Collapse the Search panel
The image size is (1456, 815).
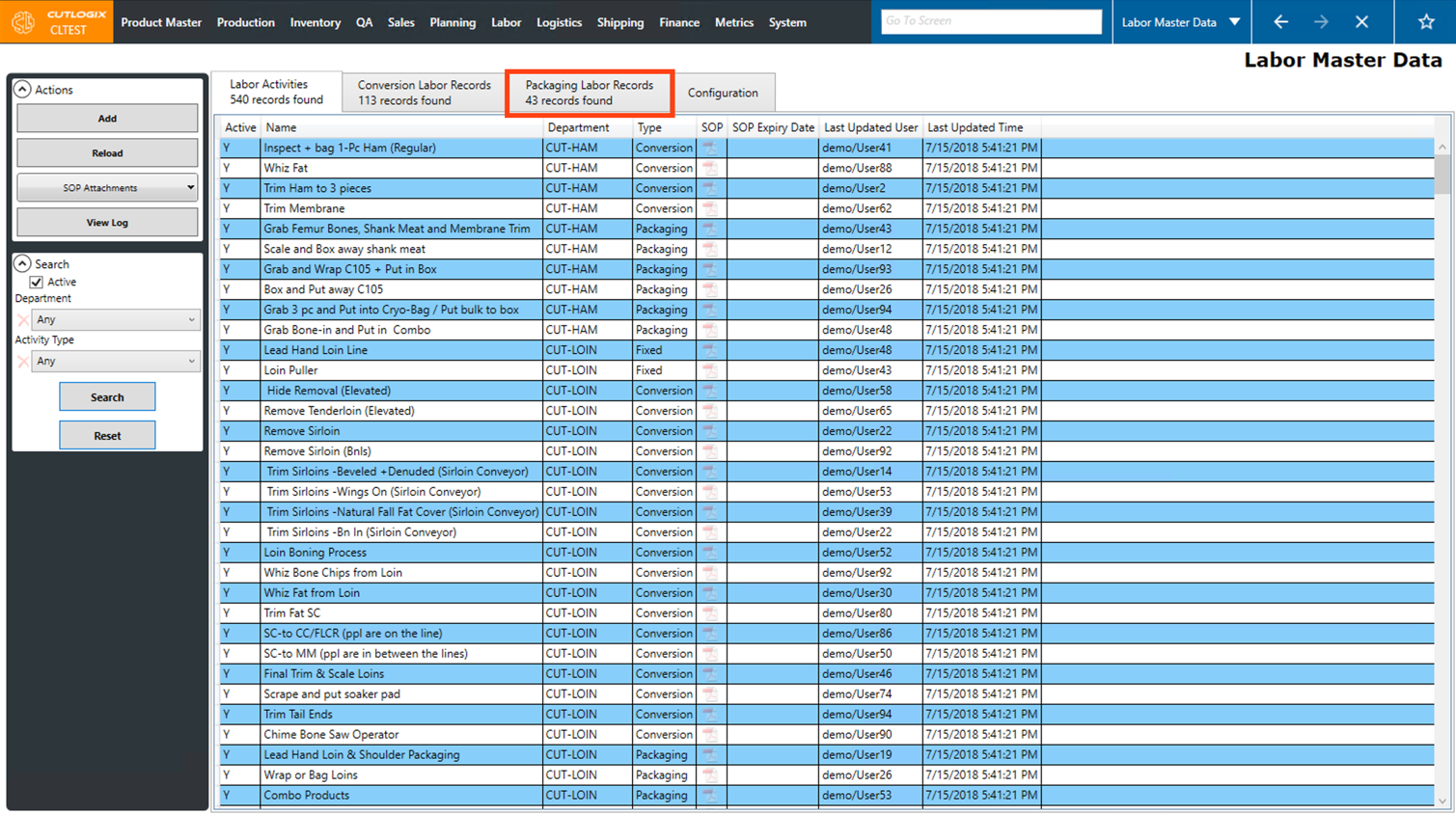tap(22, 263)
